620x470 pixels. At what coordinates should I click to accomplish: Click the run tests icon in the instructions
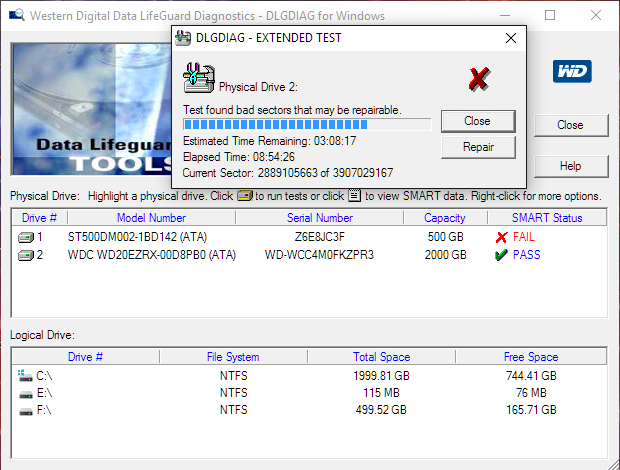245,196
